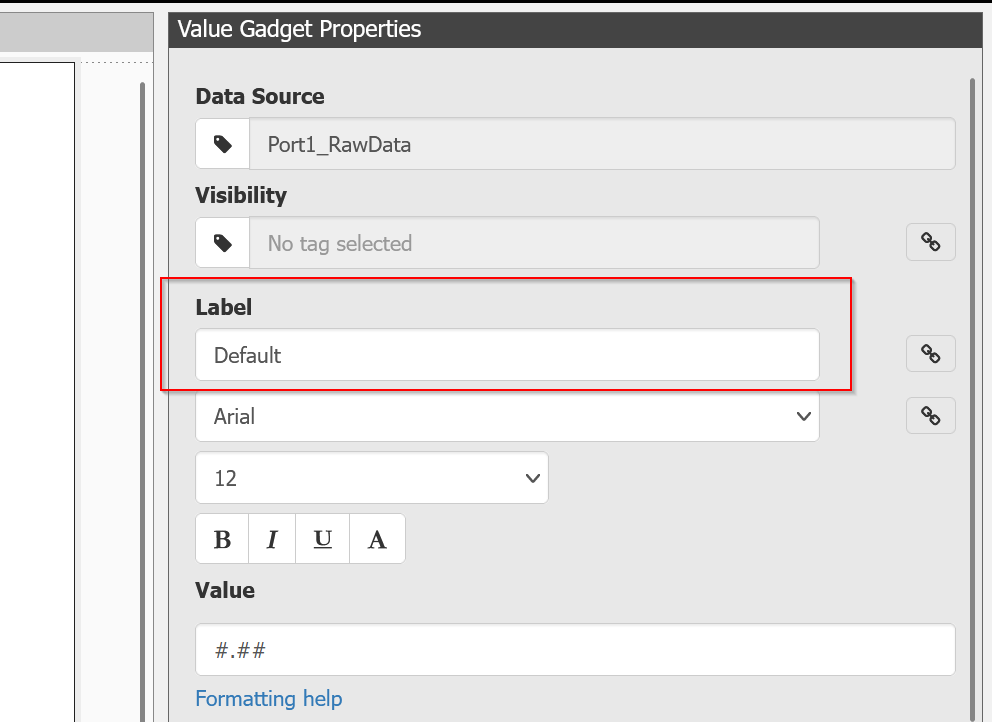Open the font size 12 dropdown
Image resolution: width=992 pixels, height=722 pixels.
[x=372, y=478]
